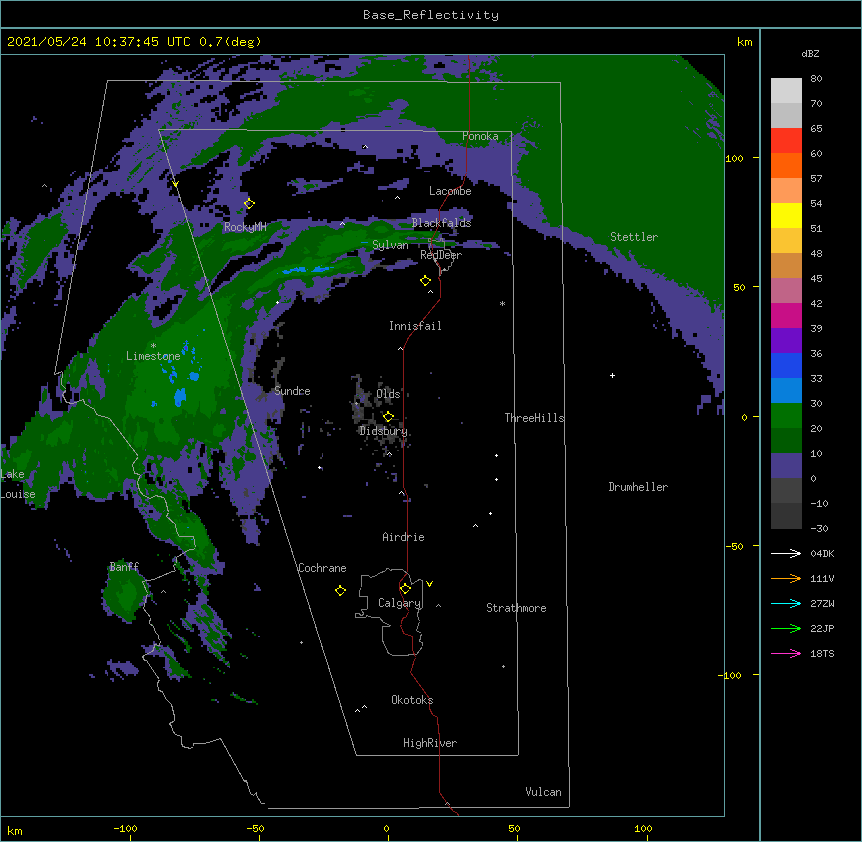Click the magenta 18TS arrow icon
Viewport: 862px width, 842px height.
tap(786, 653)
